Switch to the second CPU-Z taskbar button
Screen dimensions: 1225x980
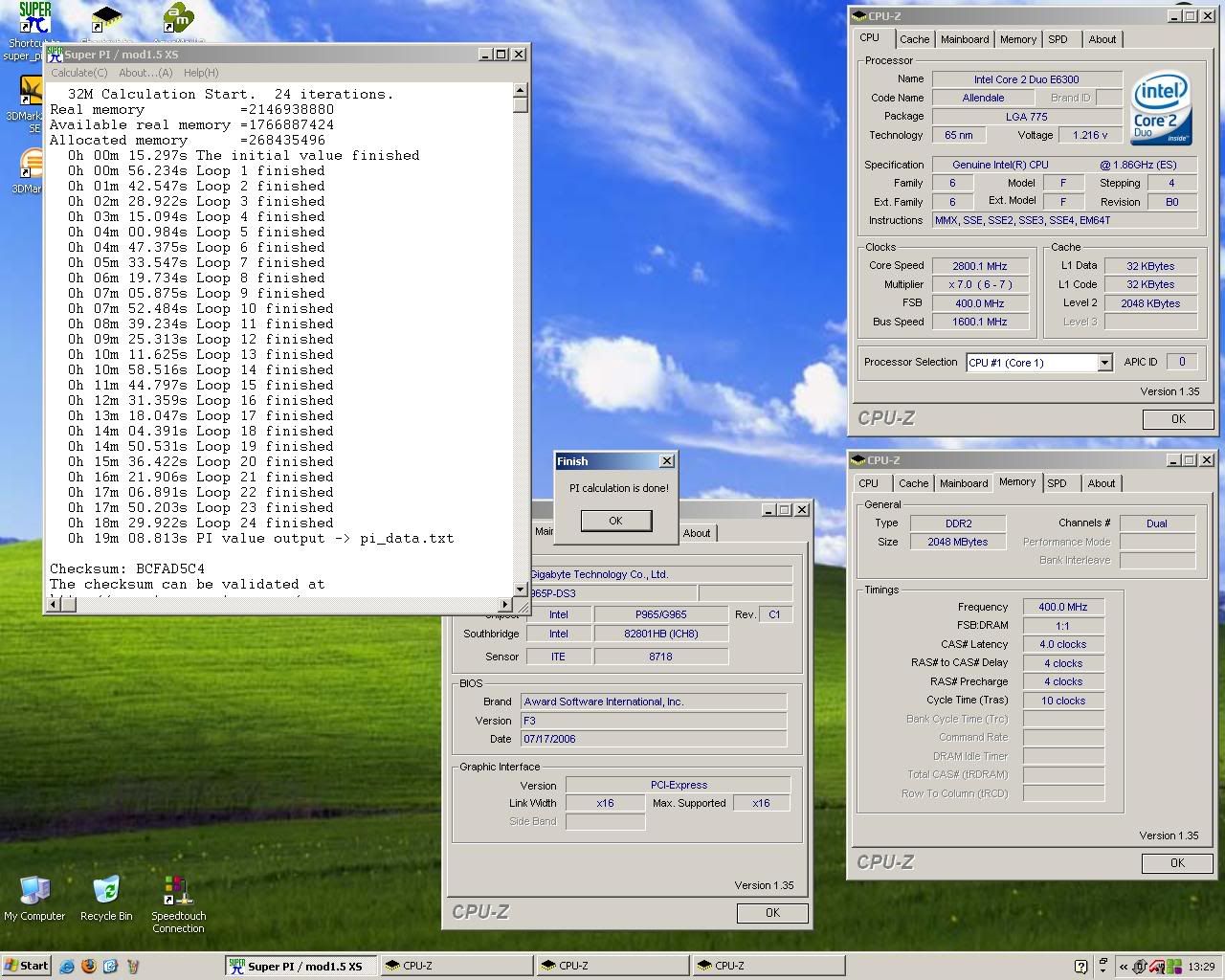(612, 967)
